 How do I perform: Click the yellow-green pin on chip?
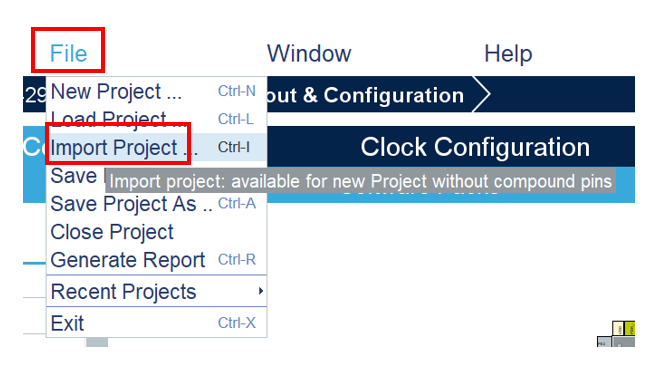point(630,328)
